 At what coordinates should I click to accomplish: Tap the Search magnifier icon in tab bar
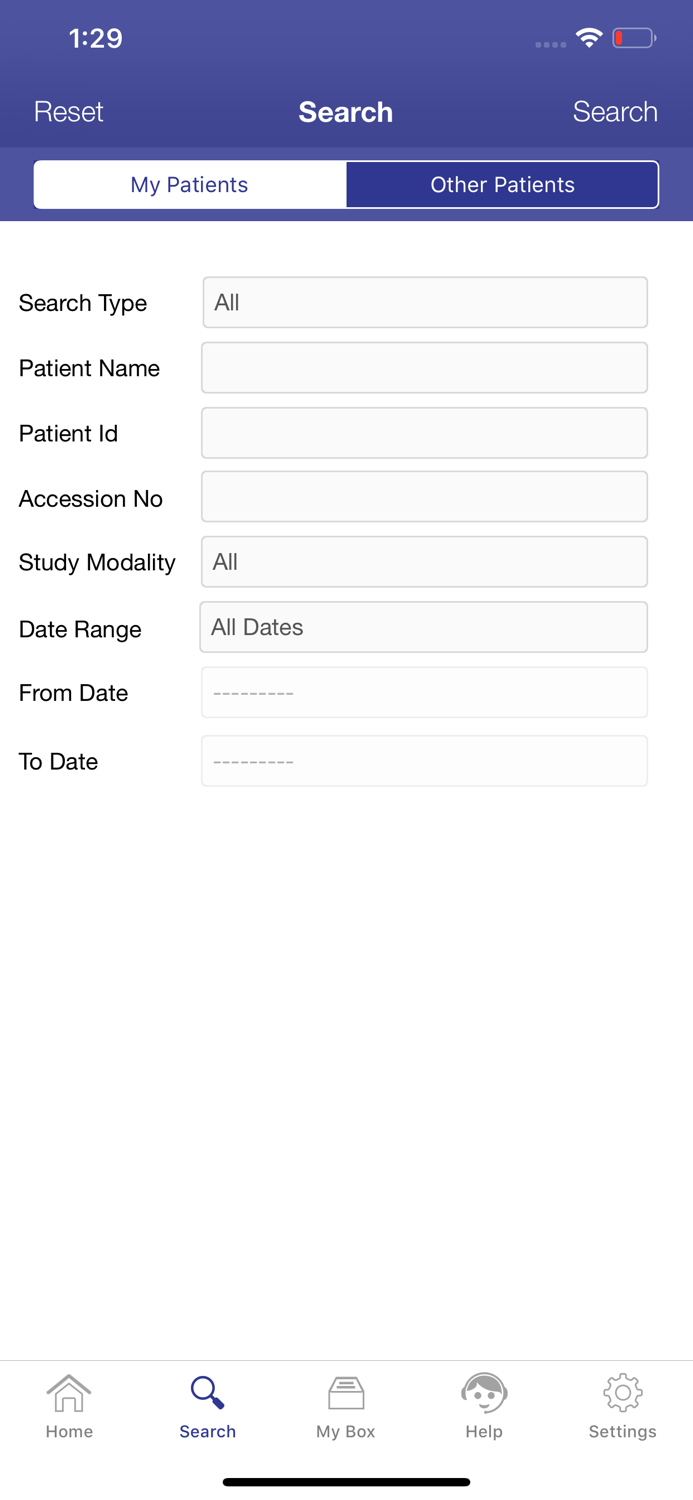click(x=207, y=1393)
